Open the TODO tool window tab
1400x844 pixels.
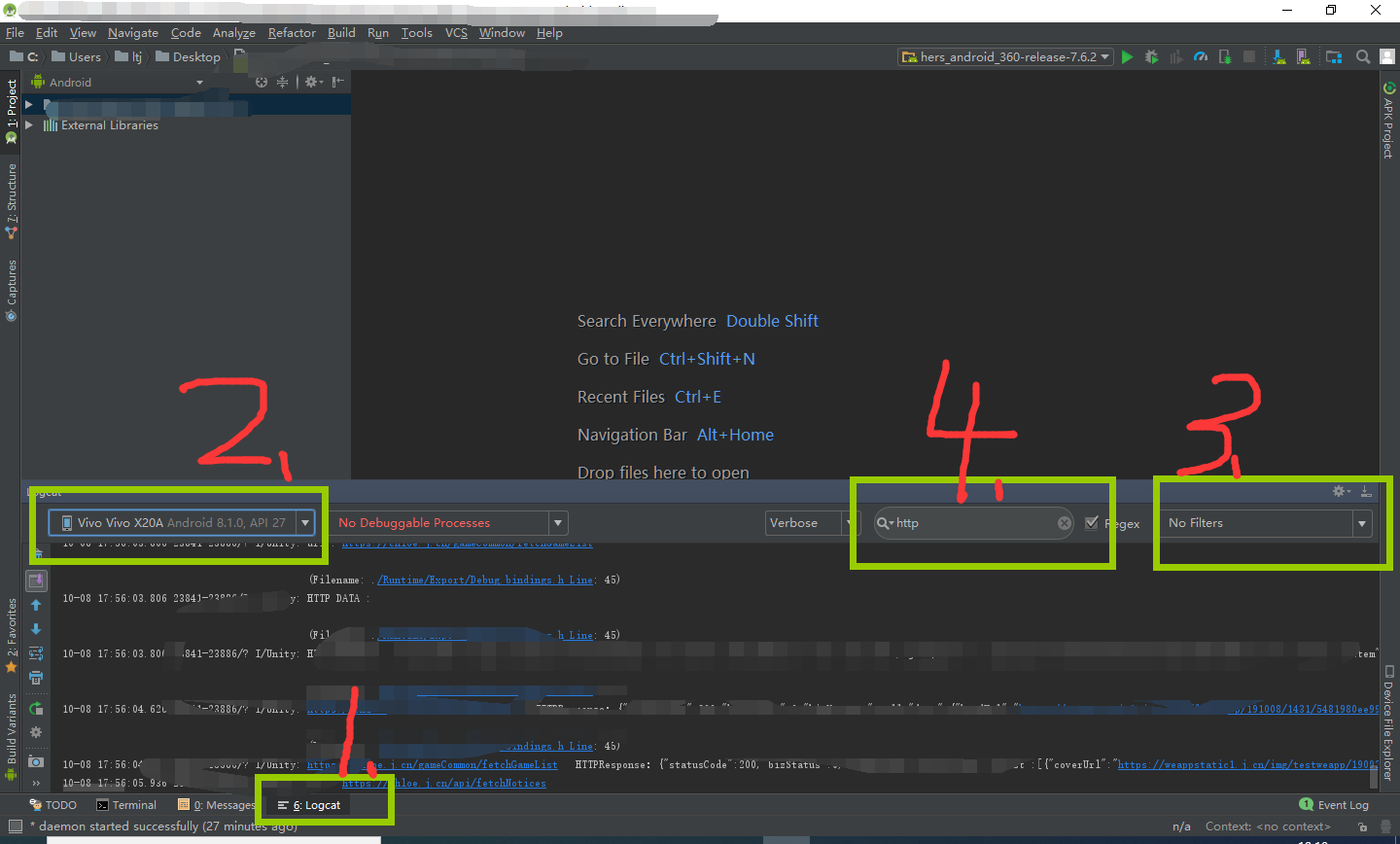tap(53, 805)
